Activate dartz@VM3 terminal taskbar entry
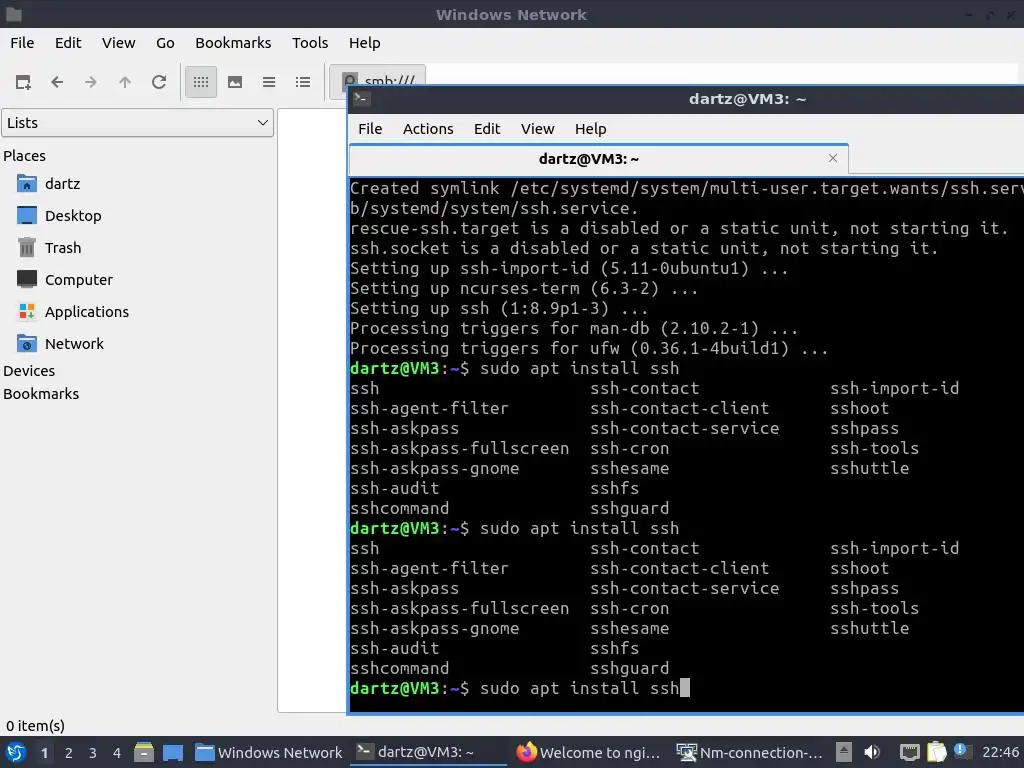 428,753
